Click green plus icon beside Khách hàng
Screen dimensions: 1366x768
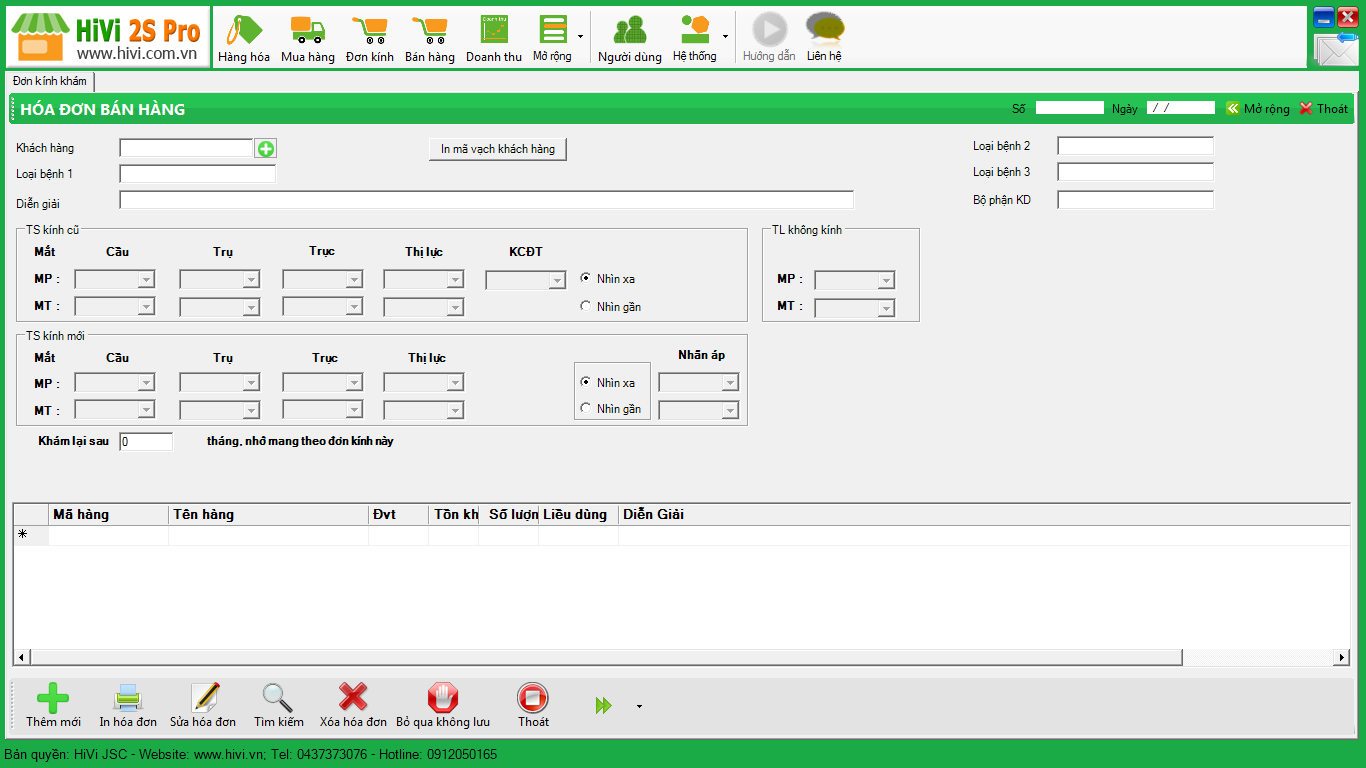[x=266, y=149]
